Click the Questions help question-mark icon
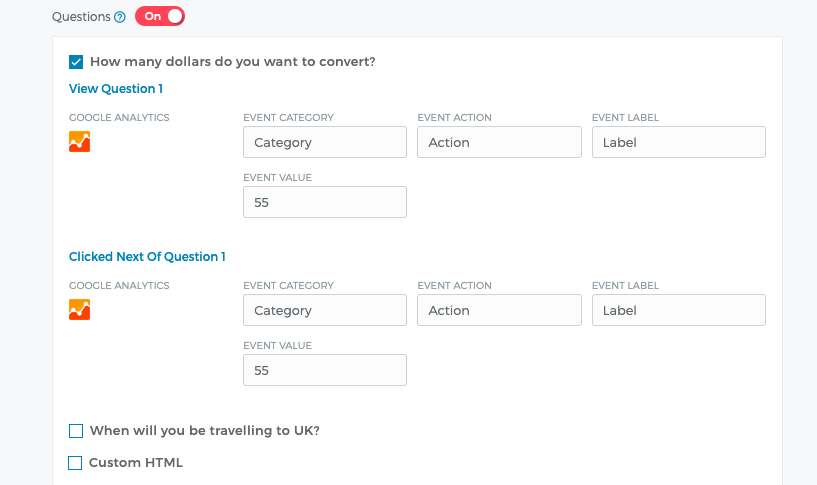Viewport: 817px width, 485px height. (120, 17)
